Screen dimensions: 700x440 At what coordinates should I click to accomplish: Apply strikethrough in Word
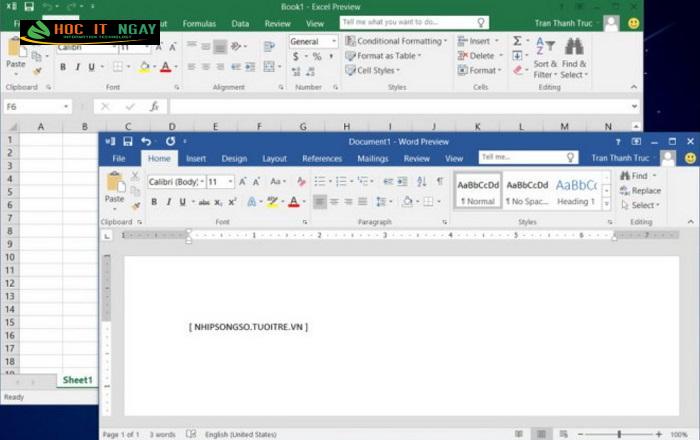pos(204,202)
